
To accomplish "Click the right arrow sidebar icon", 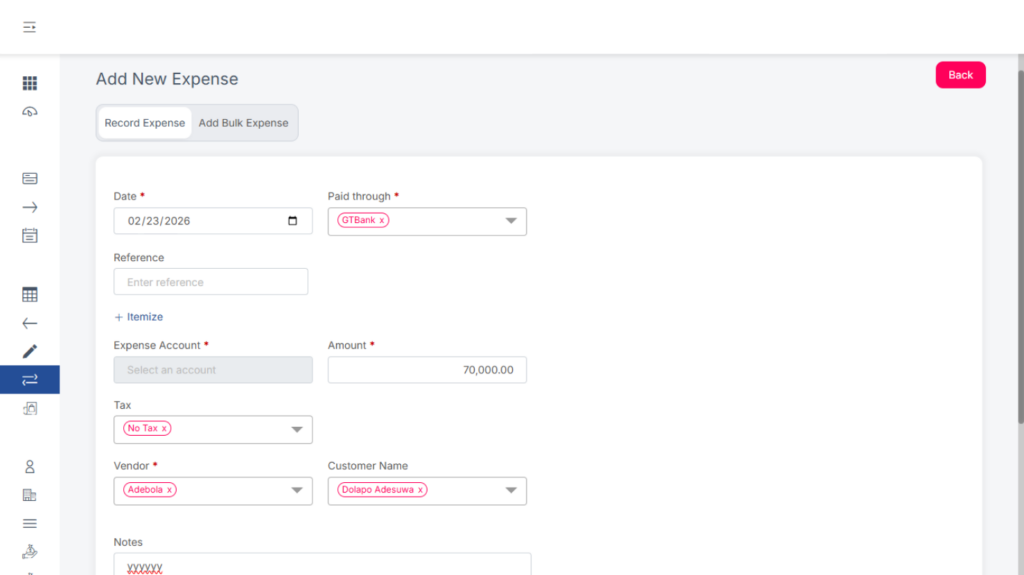I will tap(30, 207).
